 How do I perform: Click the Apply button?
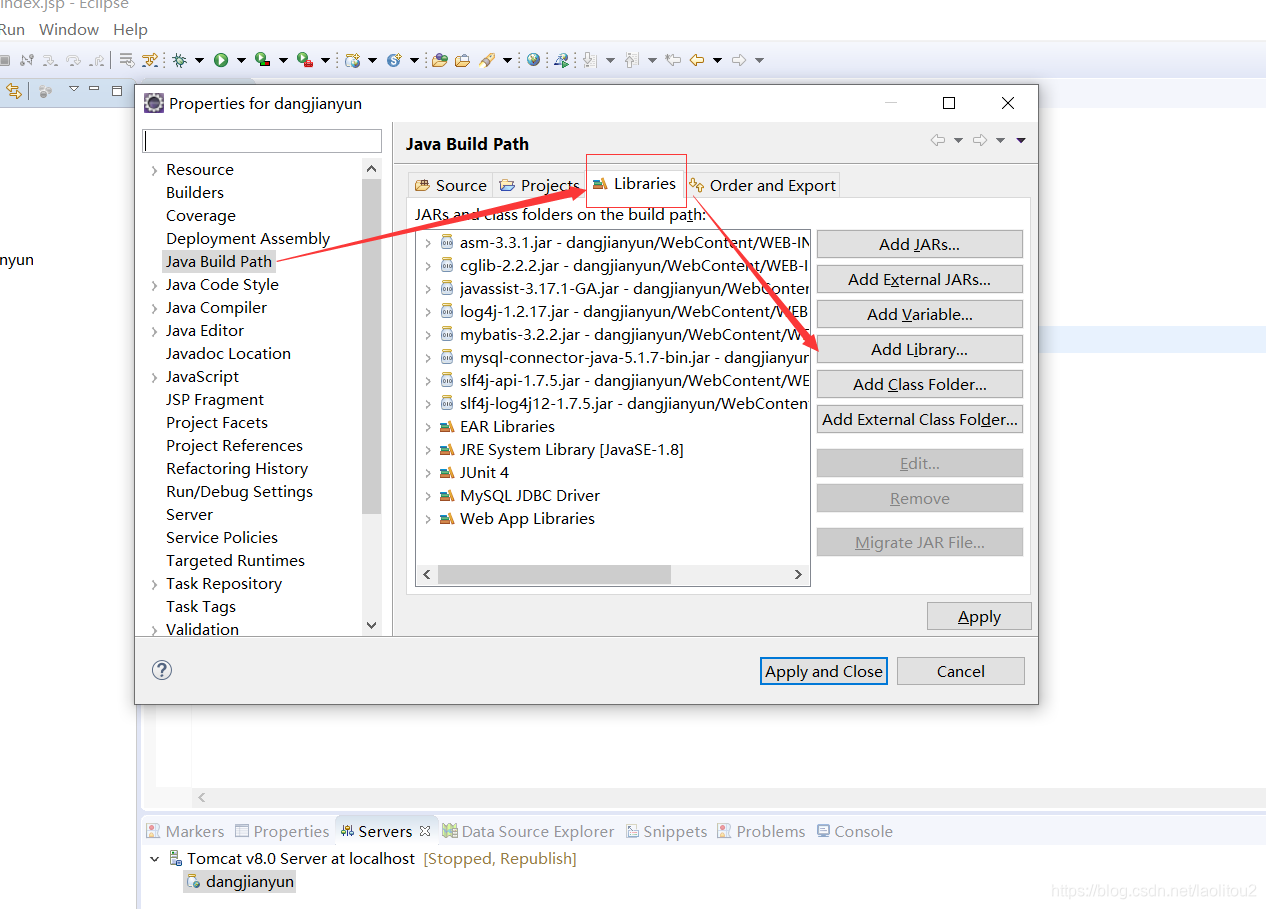click(979, 616)
